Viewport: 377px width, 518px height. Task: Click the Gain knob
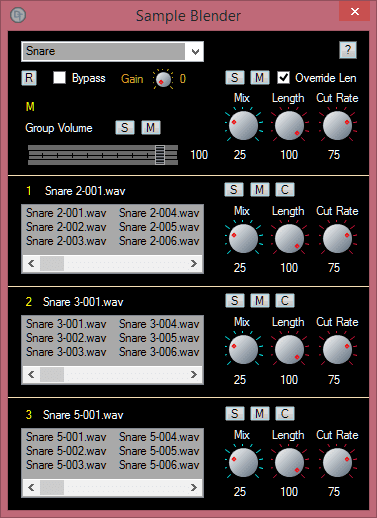coord(163,79)
